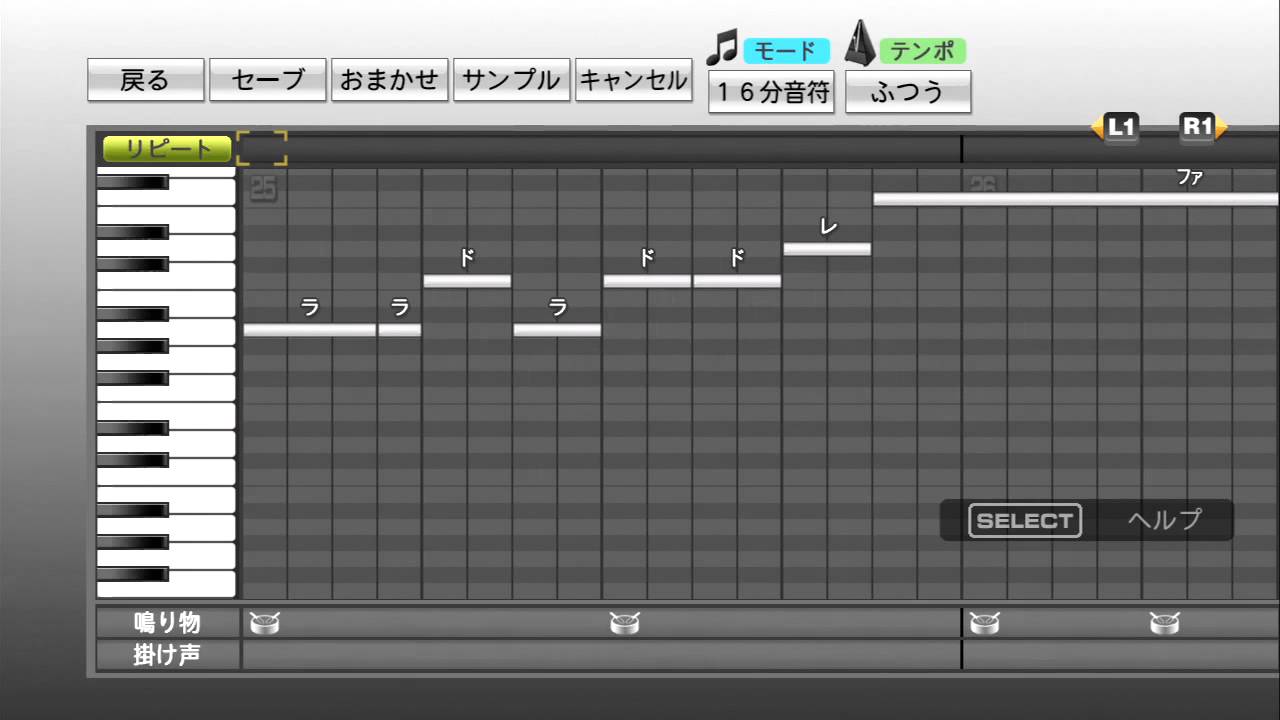Select the long ファ note bar
The image size is (1280, 720).
click(x=1076, y=199)
